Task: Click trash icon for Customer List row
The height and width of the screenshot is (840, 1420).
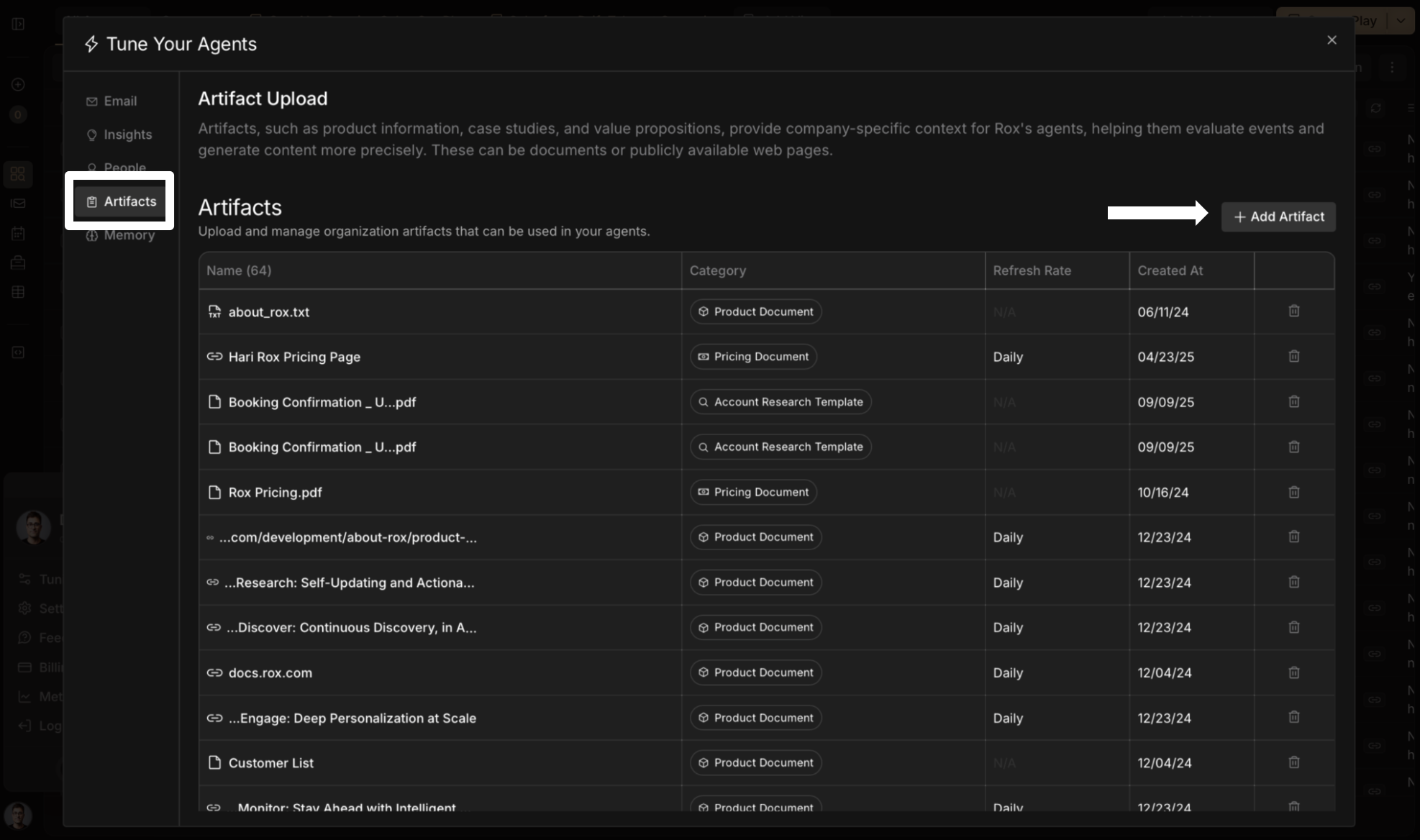Action: [x=1293, y=763]
